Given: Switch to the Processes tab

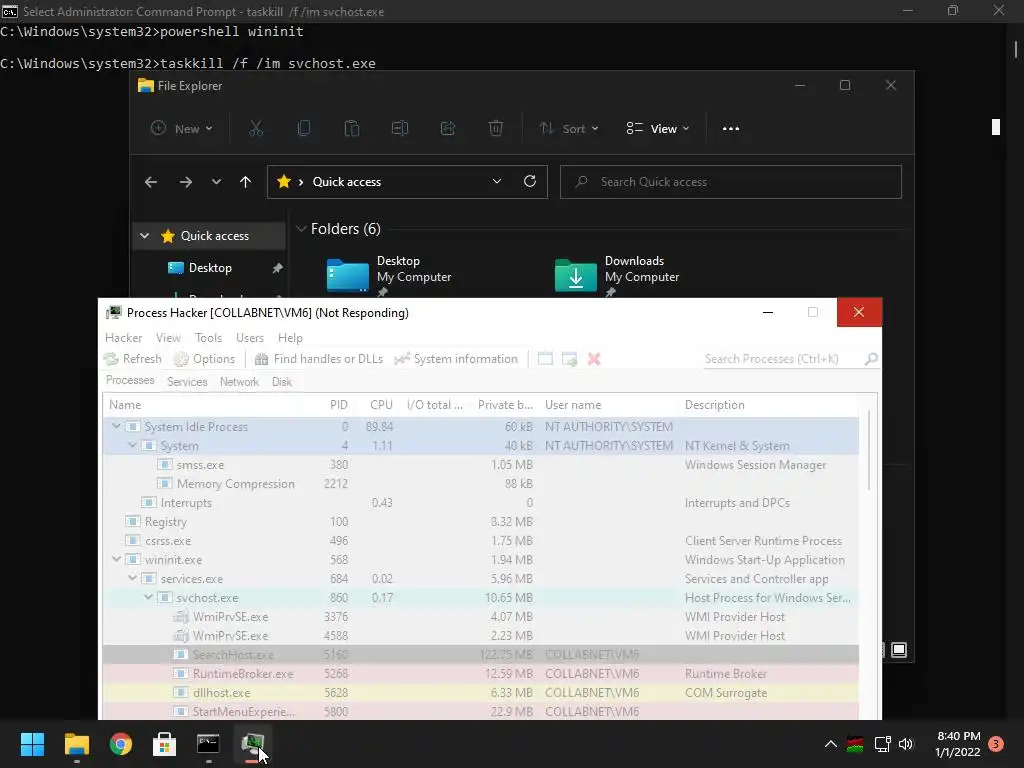Looking at the screenshot, I should click(x=130, y=381).
